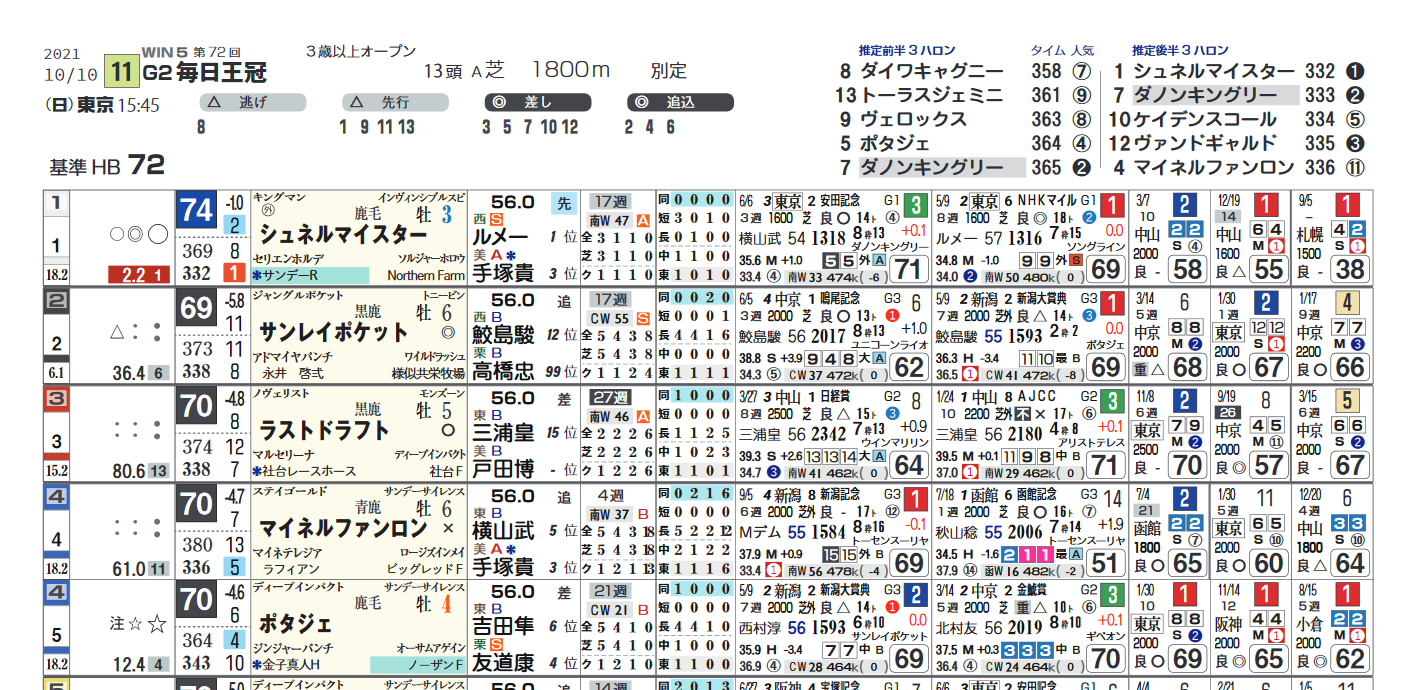Select owner 金子真人H
1409x690 pixels.
[289, 664]
